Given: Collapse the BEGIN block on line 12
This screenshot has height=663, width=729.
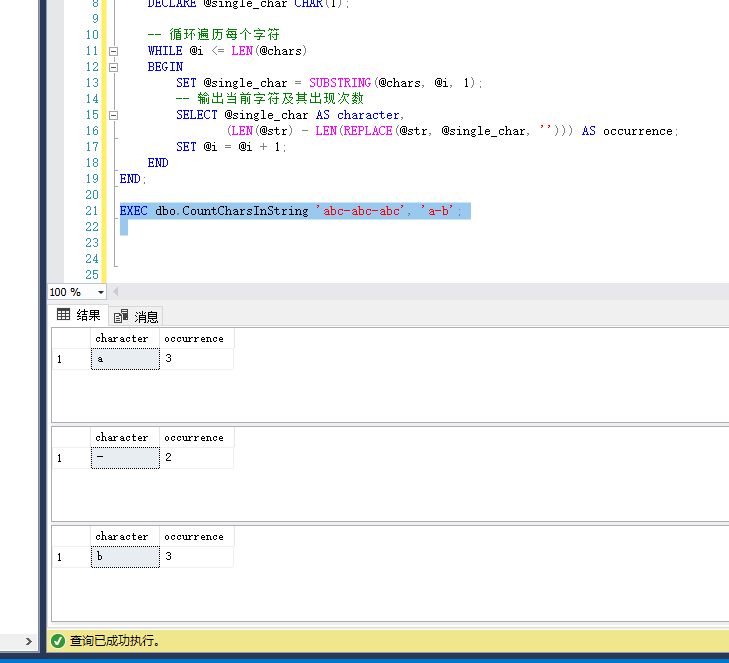Looking at the screenshot, I should (x=114, y=67).
